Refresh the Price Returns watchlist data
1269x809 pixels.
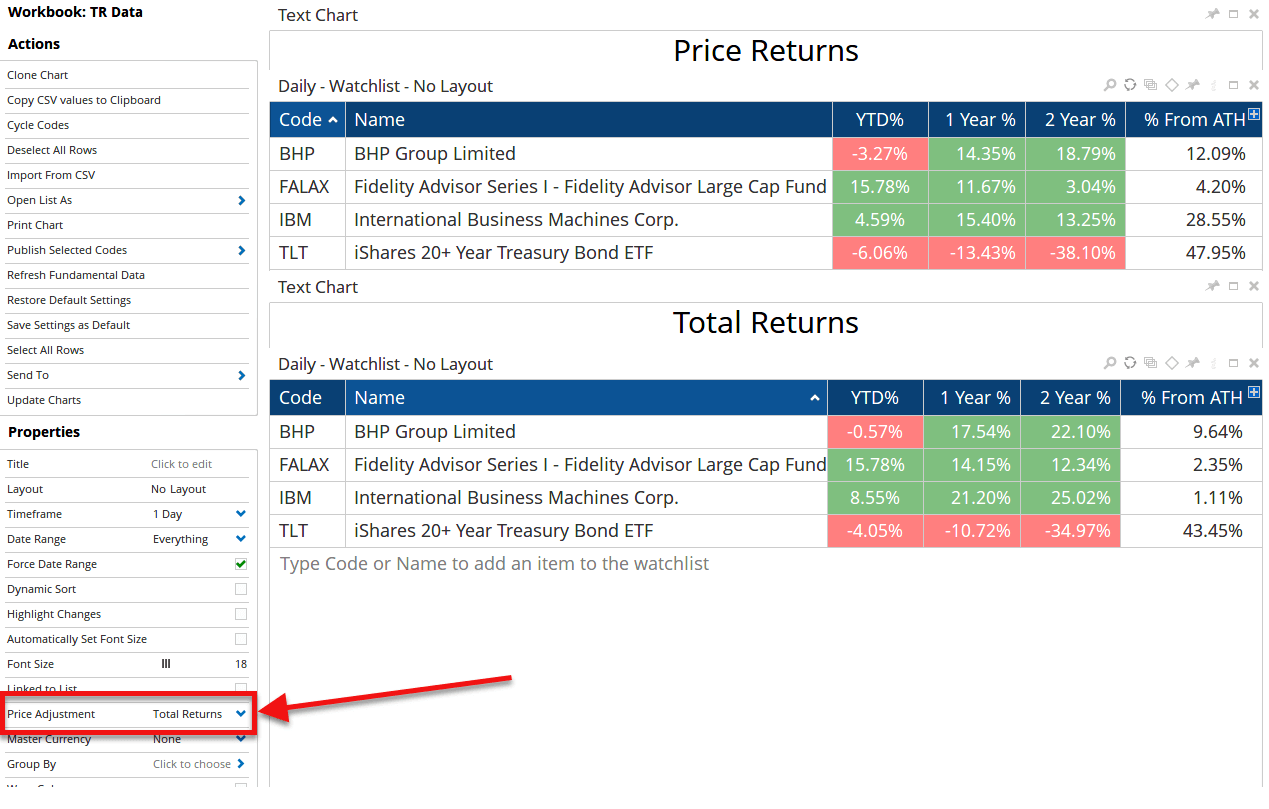point(1130,85)
